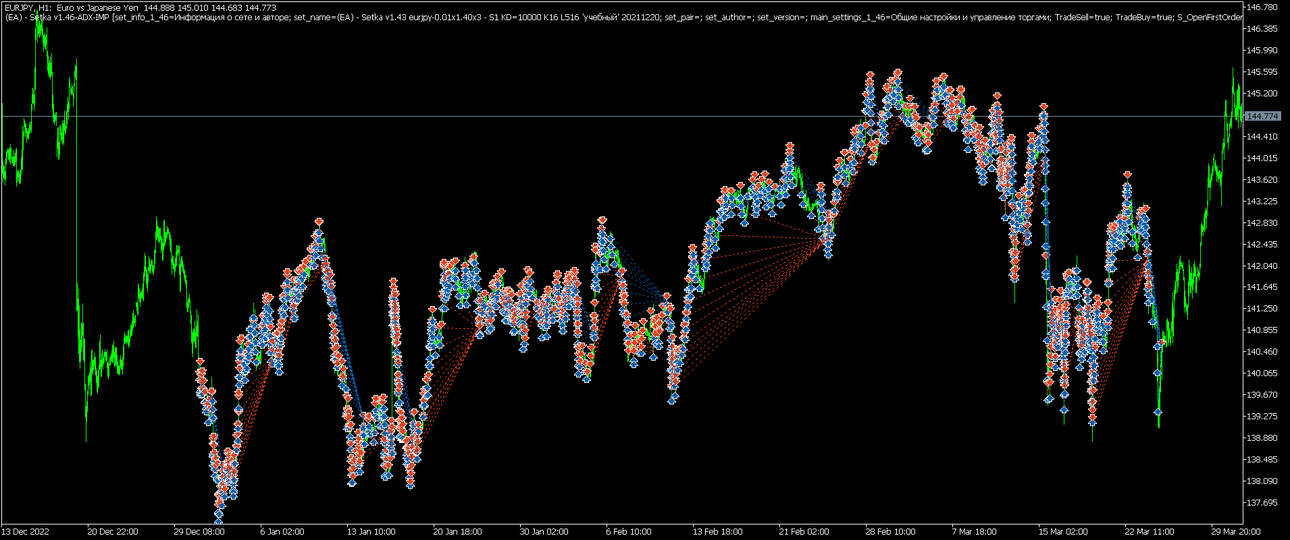This screenshot has width=1290, height=540.
Task: Click the 15 Mar 02:00 time label
Action: click(1062, 532)
